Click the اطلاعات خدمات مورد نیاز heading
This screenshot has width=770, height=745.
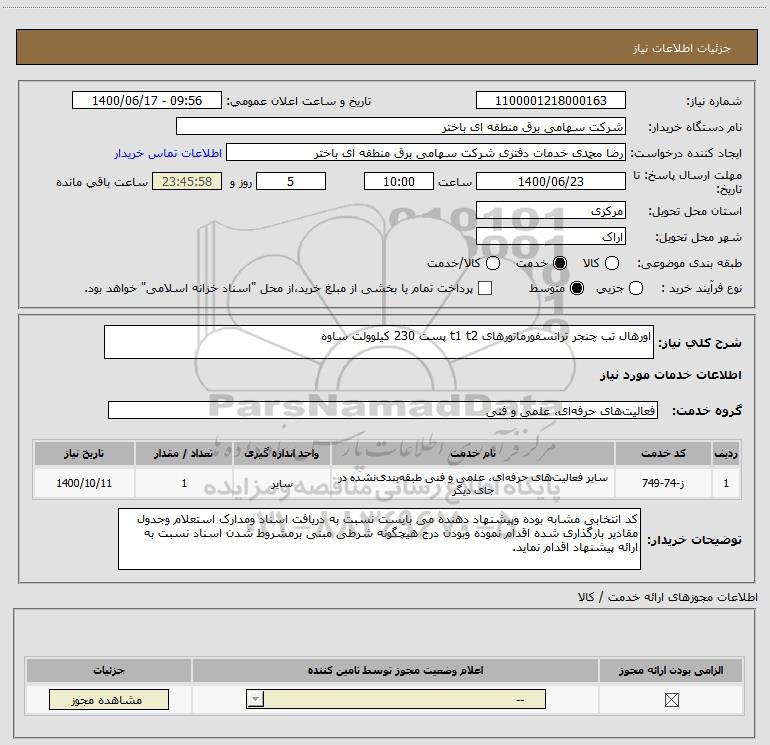pos(670,375)
